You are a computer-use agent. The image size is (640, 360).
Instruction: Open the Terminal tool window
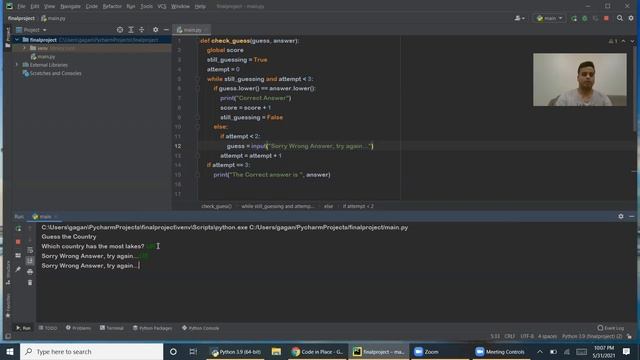(112, 328)
